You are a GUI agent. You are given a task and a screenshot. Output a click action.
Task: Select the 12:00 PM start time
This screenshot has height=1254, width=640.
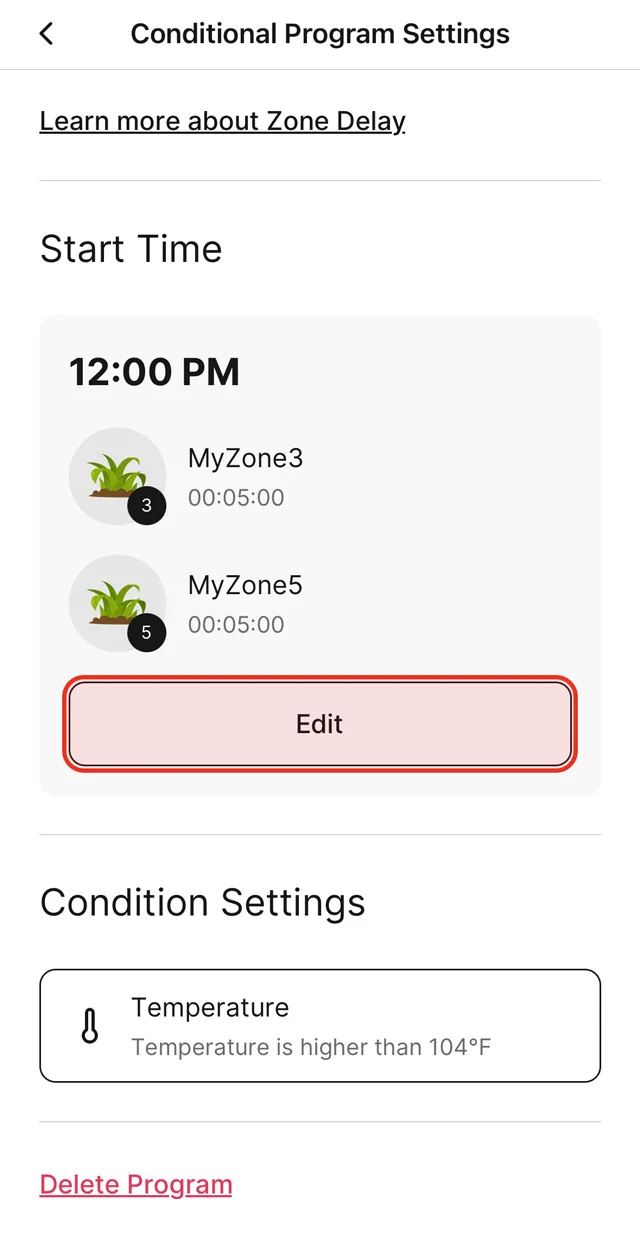click(x=154, y=372)
